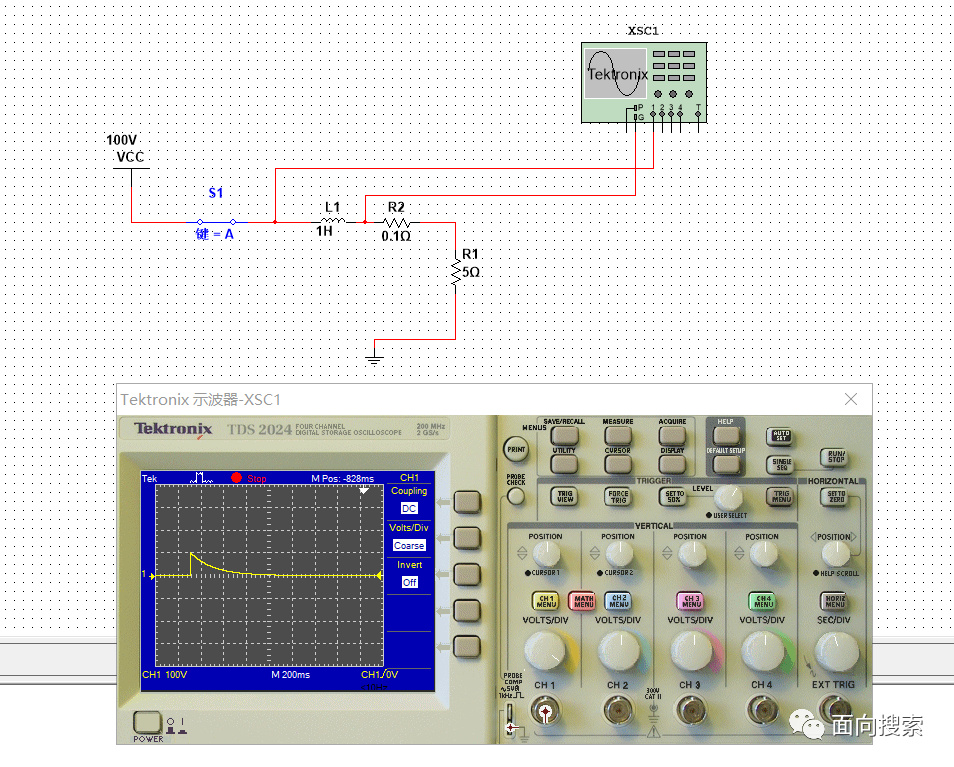Click the '键 = A' switch key label
This screenshot has width=954, height=767.
(214, 234)
